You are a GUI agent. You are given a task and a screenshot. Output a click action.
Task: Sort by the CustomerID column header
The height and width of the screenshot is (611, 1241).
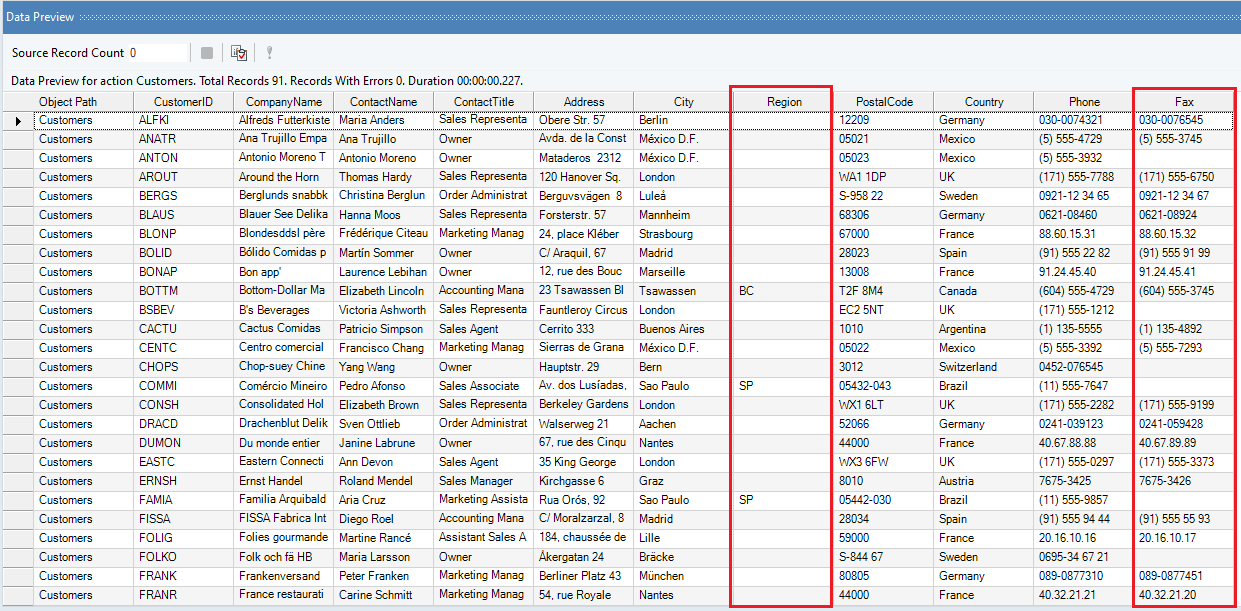(183, 101)
